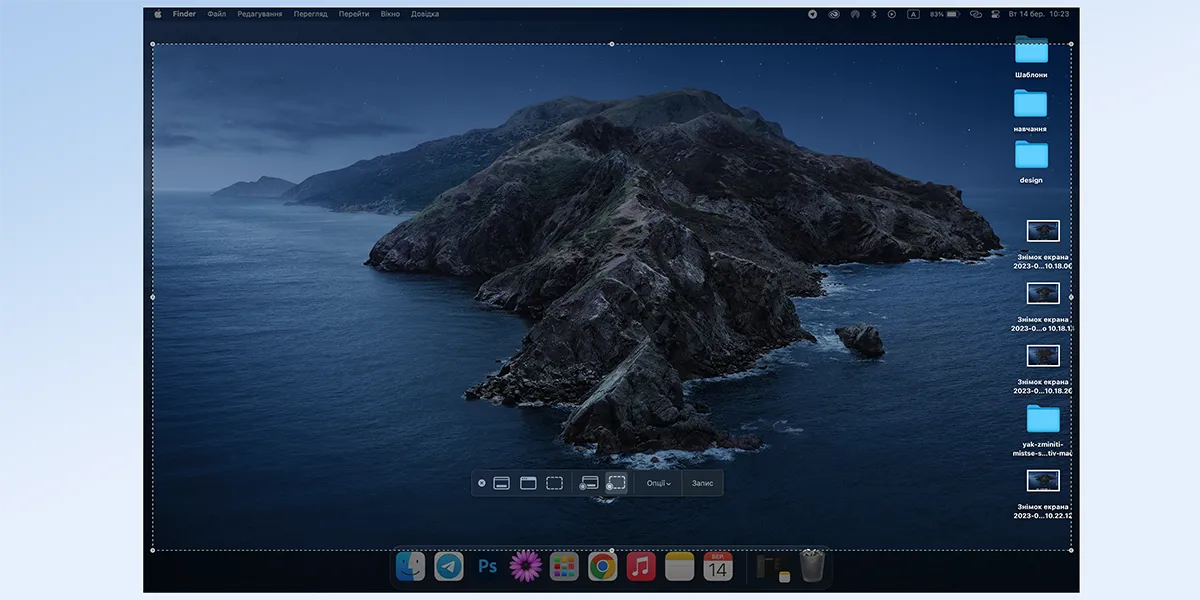Open the Вікно menu
The width and height of the screenshot is (1200, 600).
(390, 14)
